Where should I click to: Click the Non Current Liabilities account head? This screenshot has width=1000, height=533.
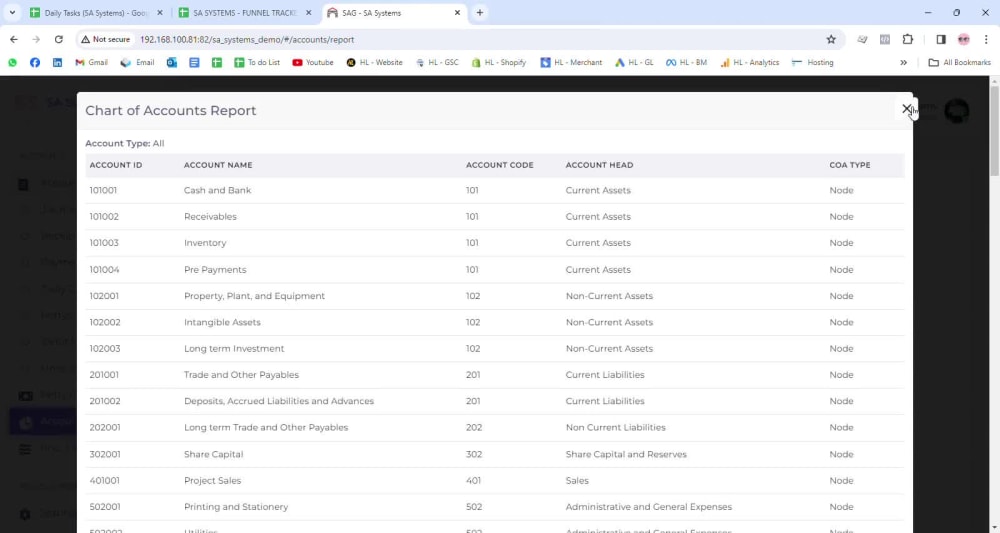tap(615, 427)
